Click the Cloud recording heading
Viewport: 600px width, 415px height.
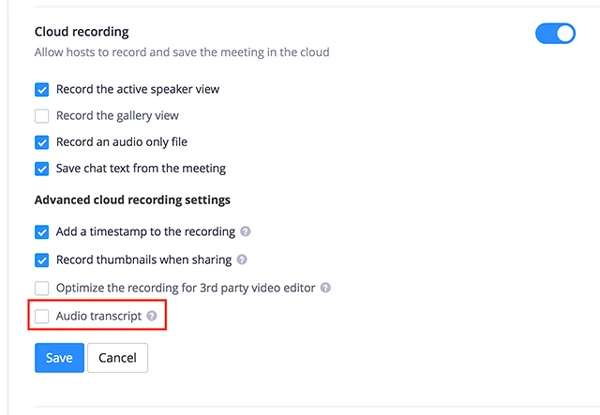coord(82,32)
